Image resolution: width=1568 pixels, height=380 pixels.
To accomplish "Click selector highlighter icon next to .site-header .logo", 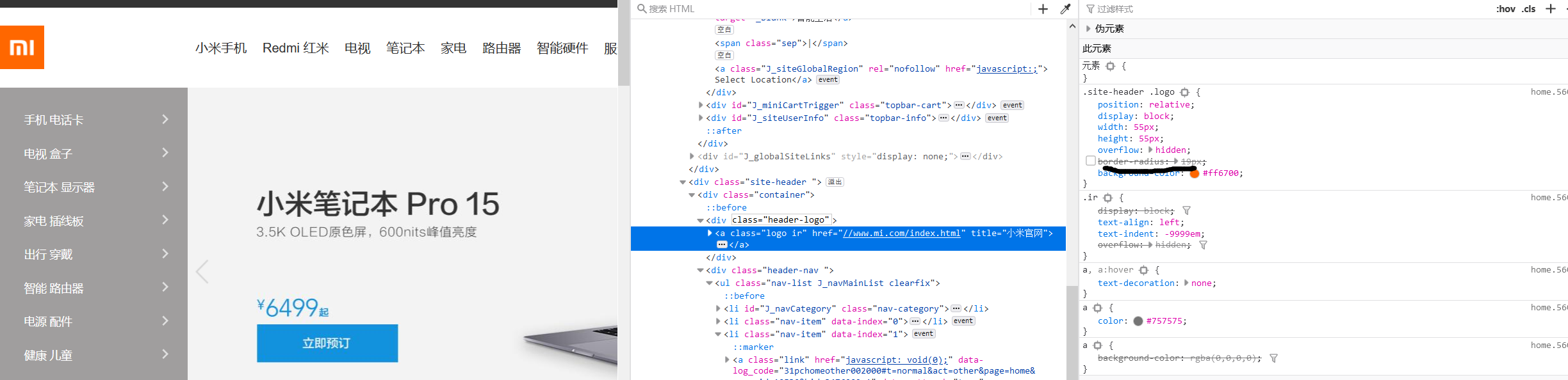I will click(x=1184, y=93).
